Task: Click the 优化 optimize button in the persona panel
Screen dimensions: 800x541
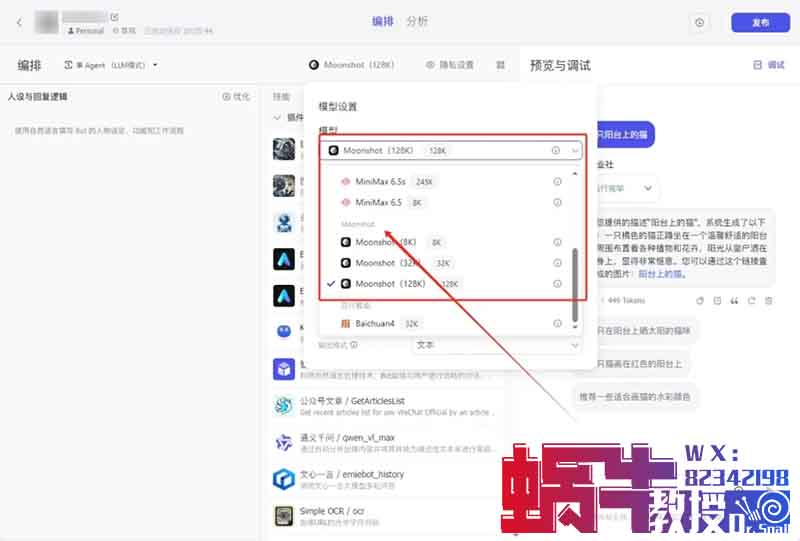Action: pyautogui.click(x=236, y=97)
